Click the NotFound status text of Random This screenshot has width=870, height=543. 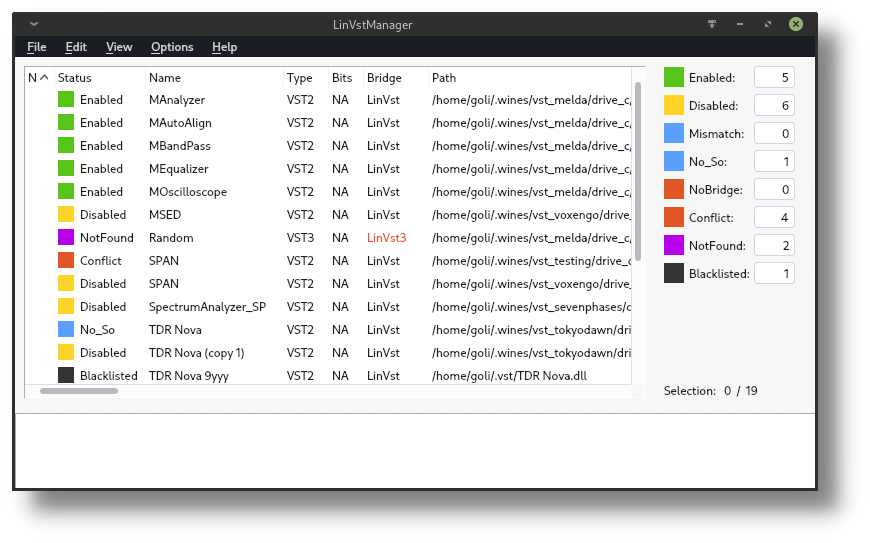107,238
